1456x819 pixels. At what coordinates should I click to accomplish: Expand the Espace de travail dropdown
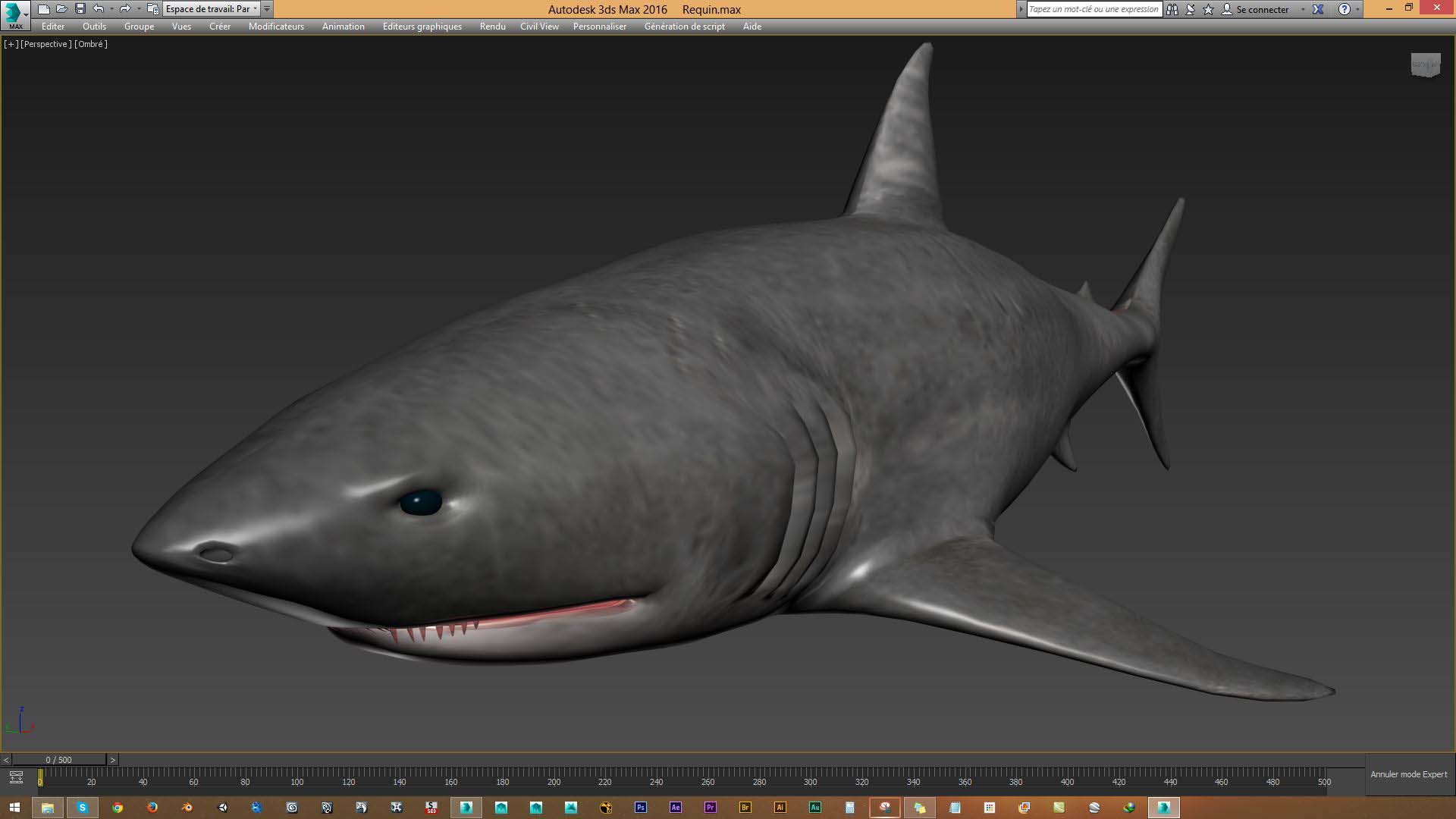coord(255,9)
